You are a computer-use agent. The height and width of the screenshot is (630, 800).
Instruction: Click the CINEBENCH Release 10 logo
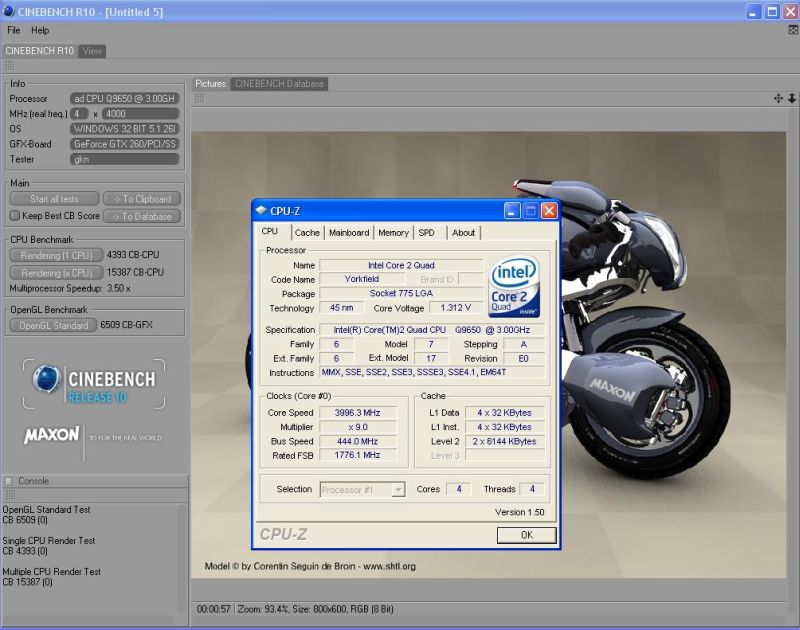[94, 384]
